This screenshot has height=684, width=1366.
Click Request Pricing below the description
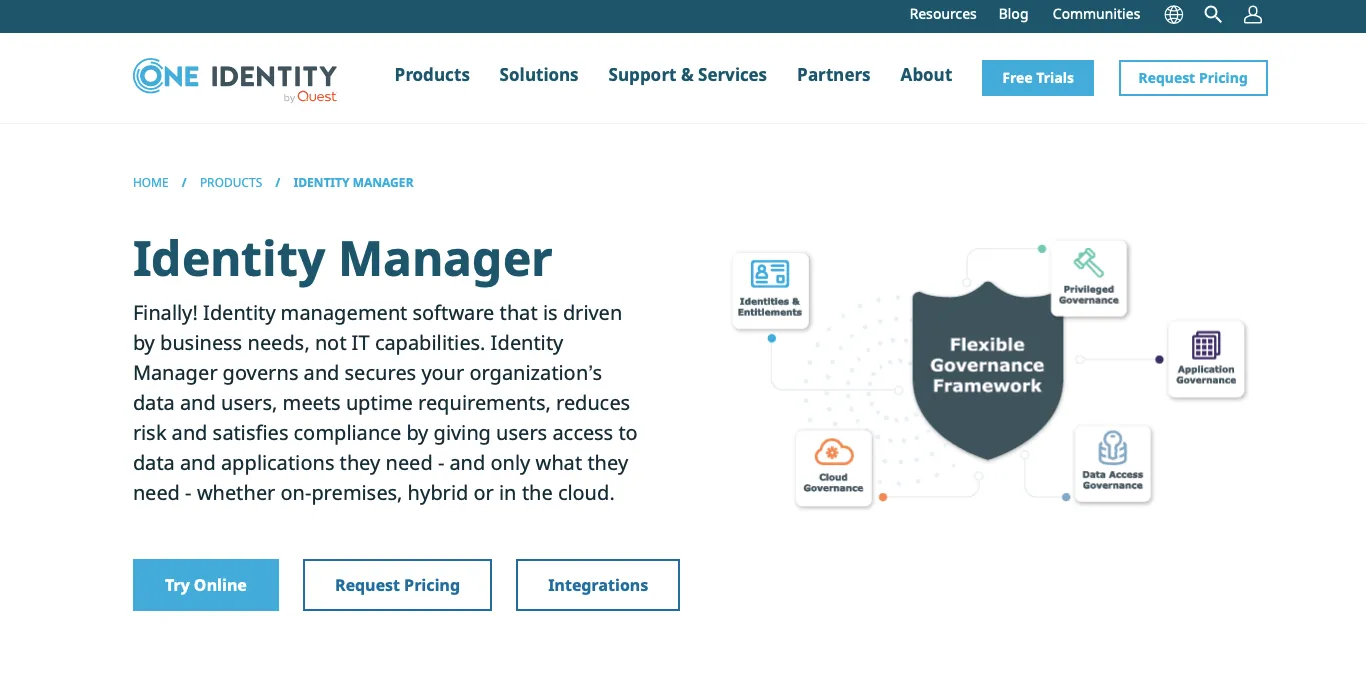(397, 585)
